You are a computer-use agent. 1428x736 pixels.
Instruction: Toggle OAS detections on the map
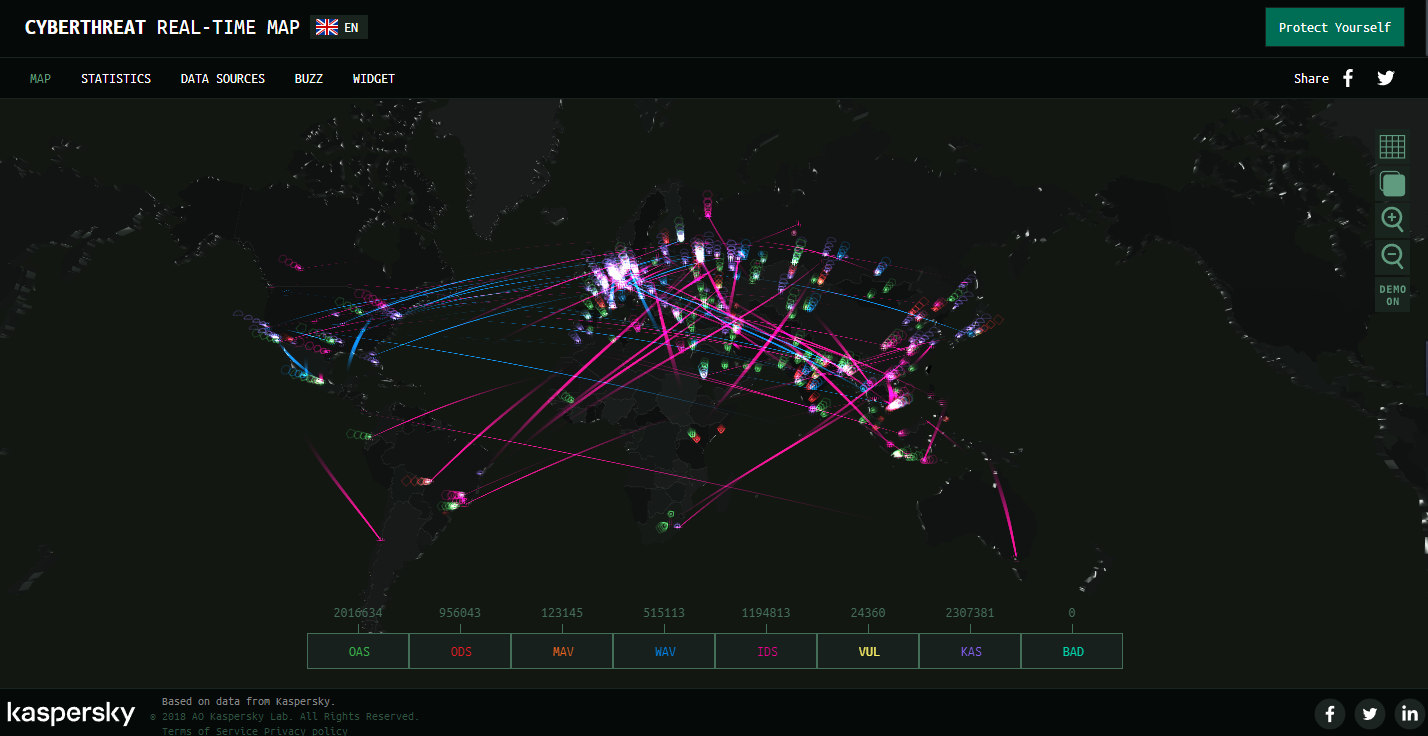coord(358,651)
